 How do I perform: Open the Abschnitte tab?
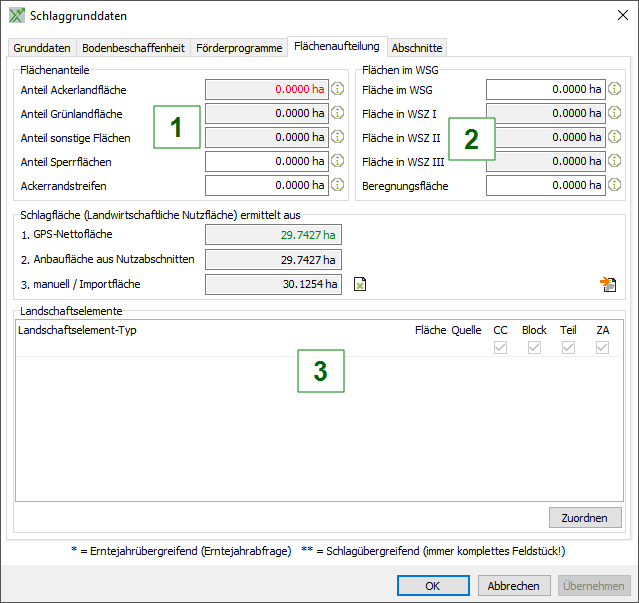(417, 48)
